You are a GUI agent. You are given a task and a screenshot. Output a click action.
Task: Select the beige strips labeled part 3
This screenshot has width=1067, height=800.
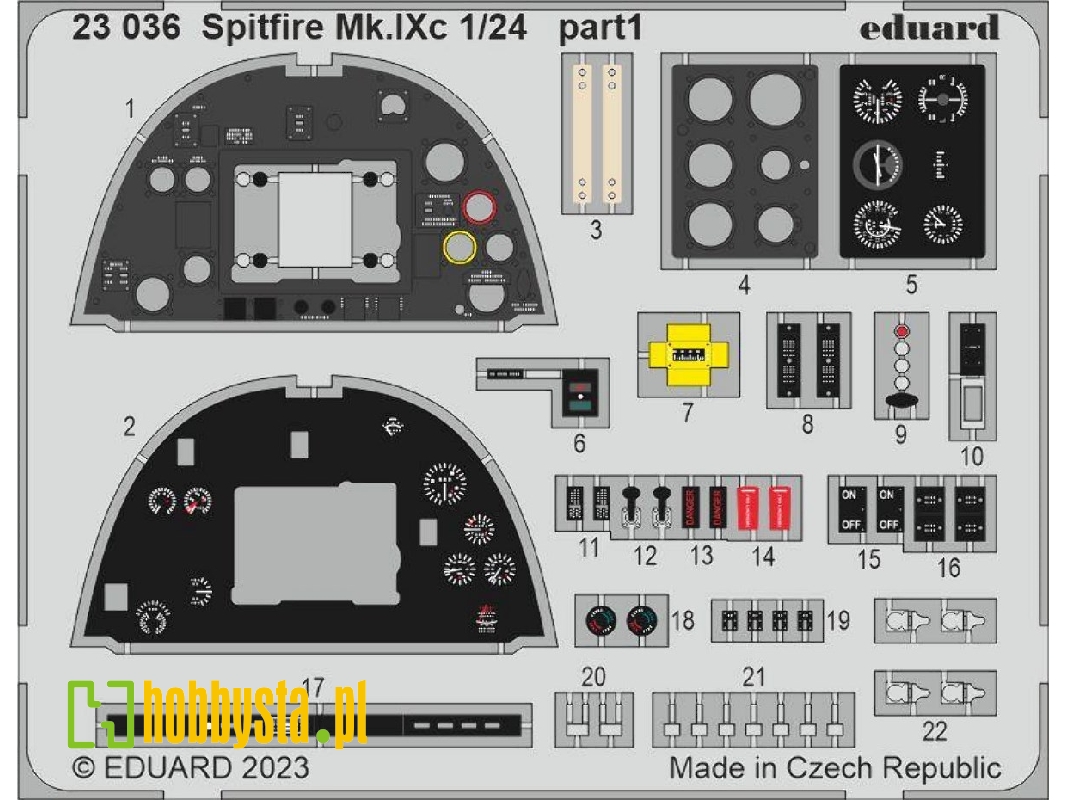coord(597,134)
